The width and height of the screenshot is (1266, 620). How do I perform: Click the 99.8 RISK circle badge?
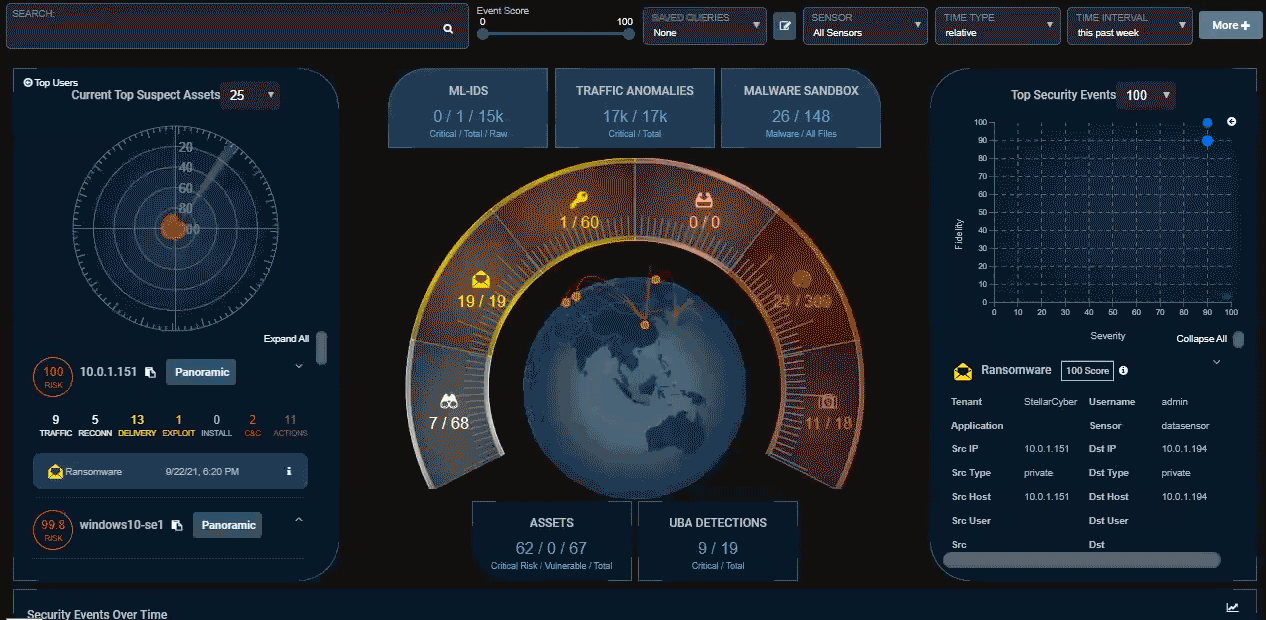tap(53, 528)
